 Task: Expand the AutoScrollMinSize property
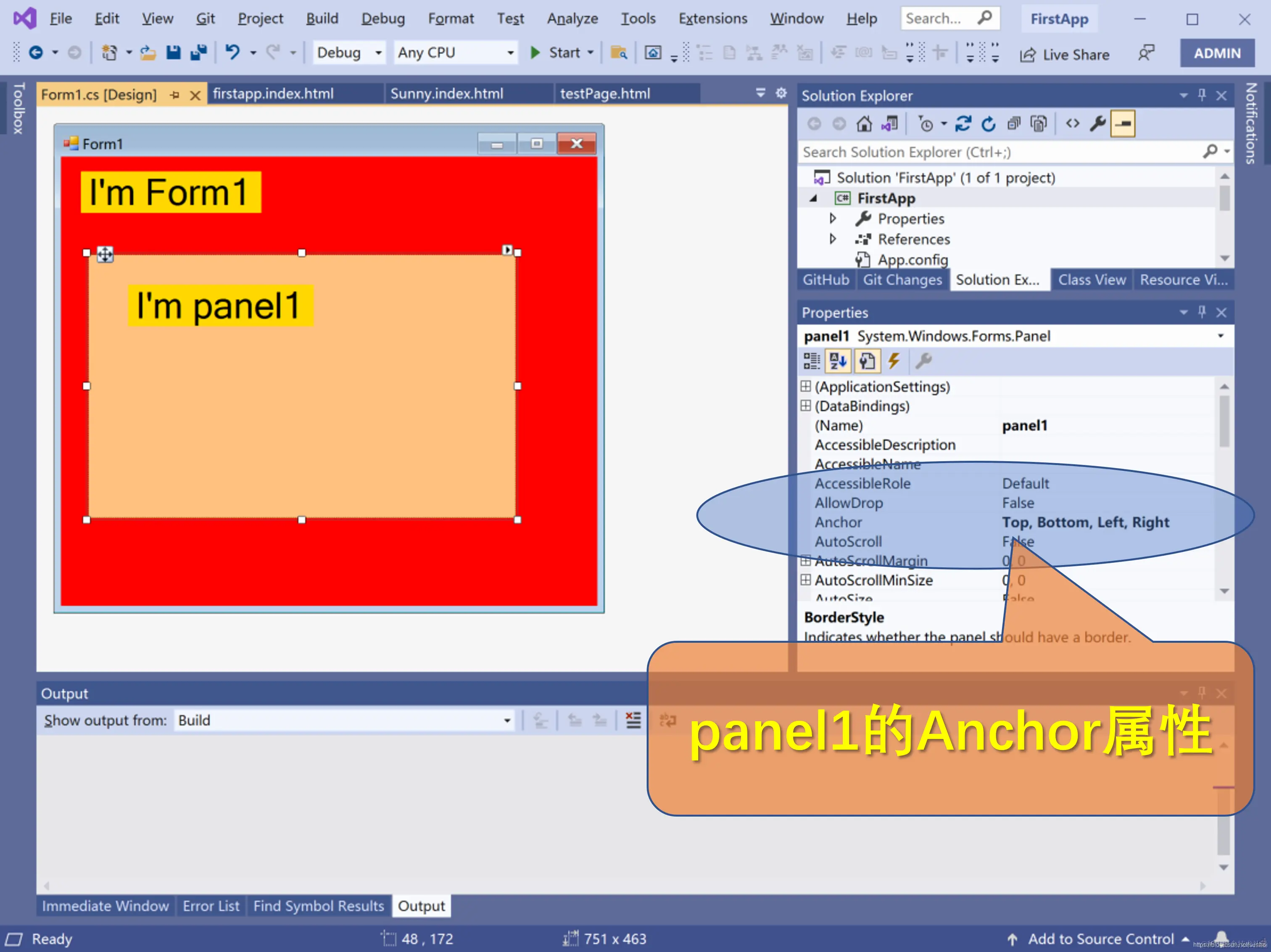806,579
